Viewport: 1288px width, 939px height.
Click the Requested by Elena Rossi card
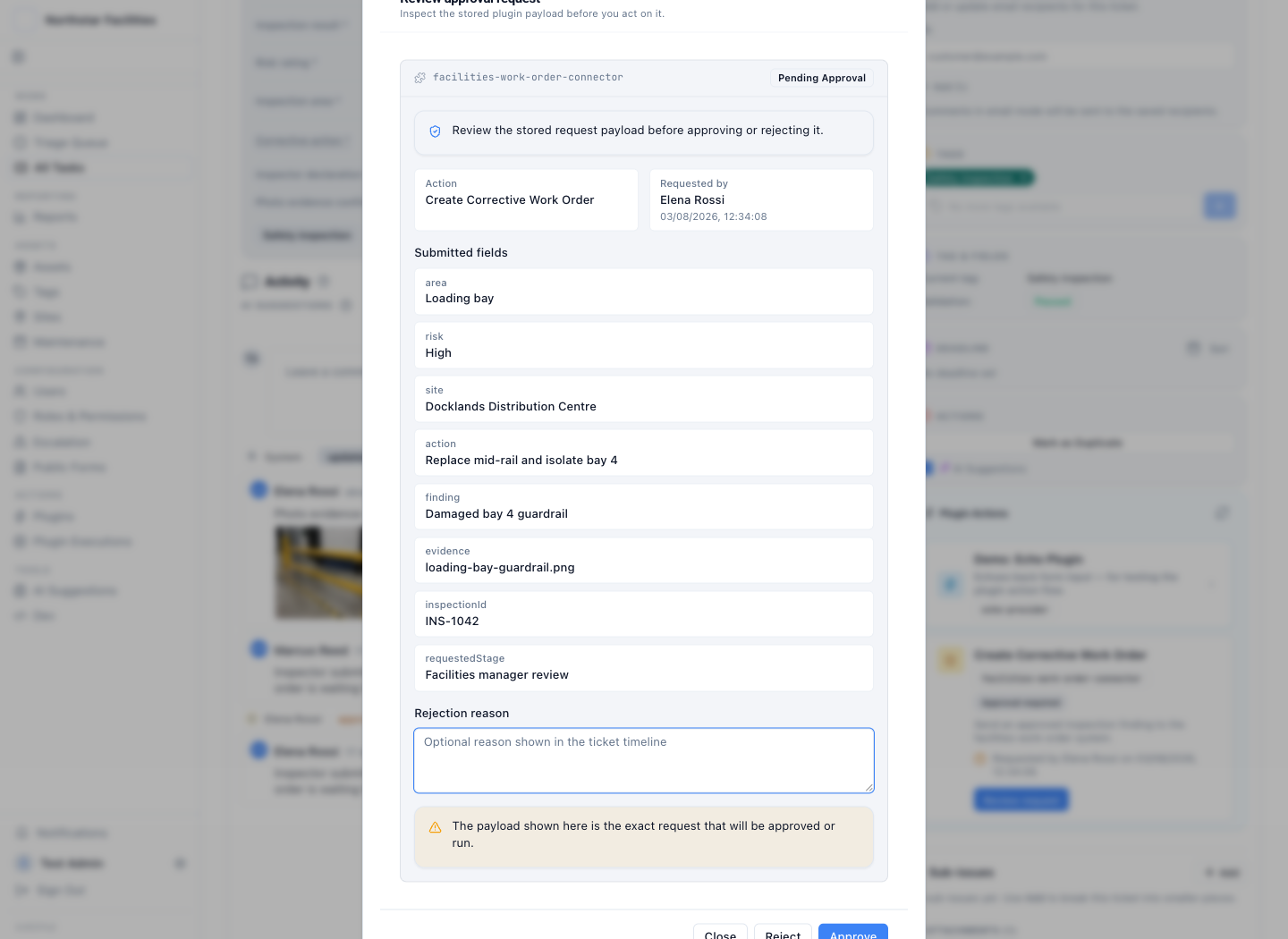point(761,199)
